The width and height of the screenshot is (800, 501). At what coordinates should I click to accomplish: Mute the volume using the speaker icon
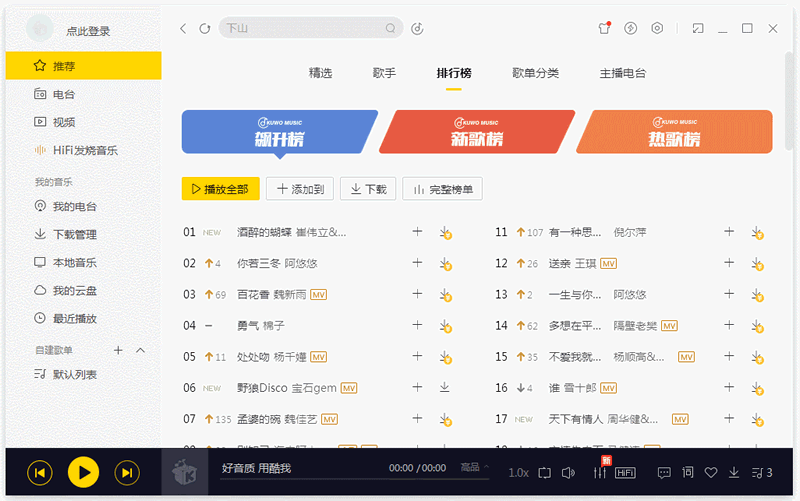pos(569,472)
